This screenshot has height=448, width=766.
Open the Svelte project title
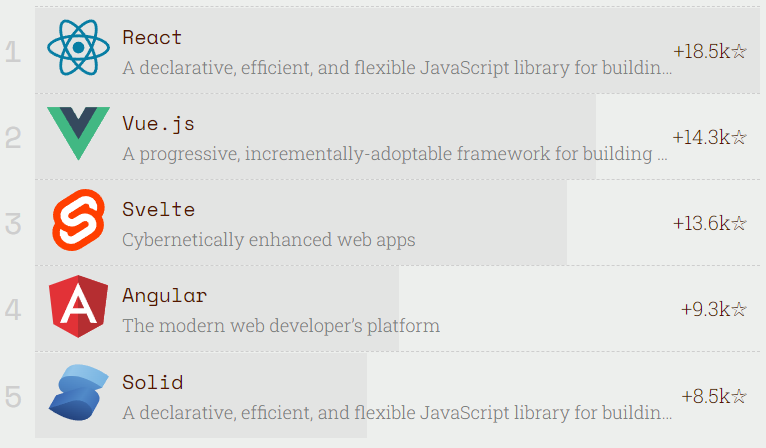pyautogui.click(x=158, y=210)
